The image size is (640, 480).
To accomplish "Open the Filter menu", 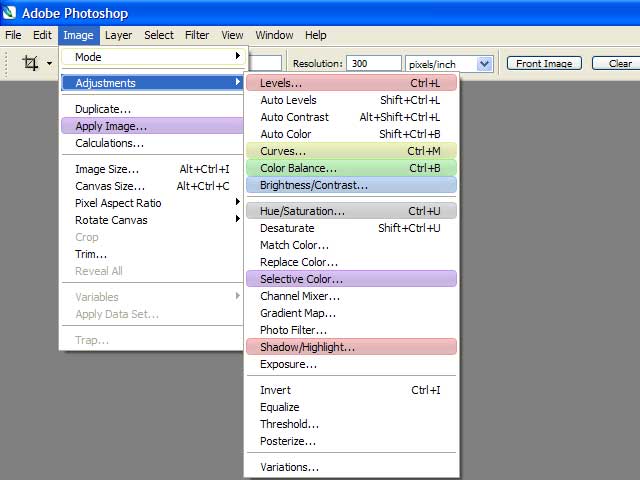I will coord(197,35).
